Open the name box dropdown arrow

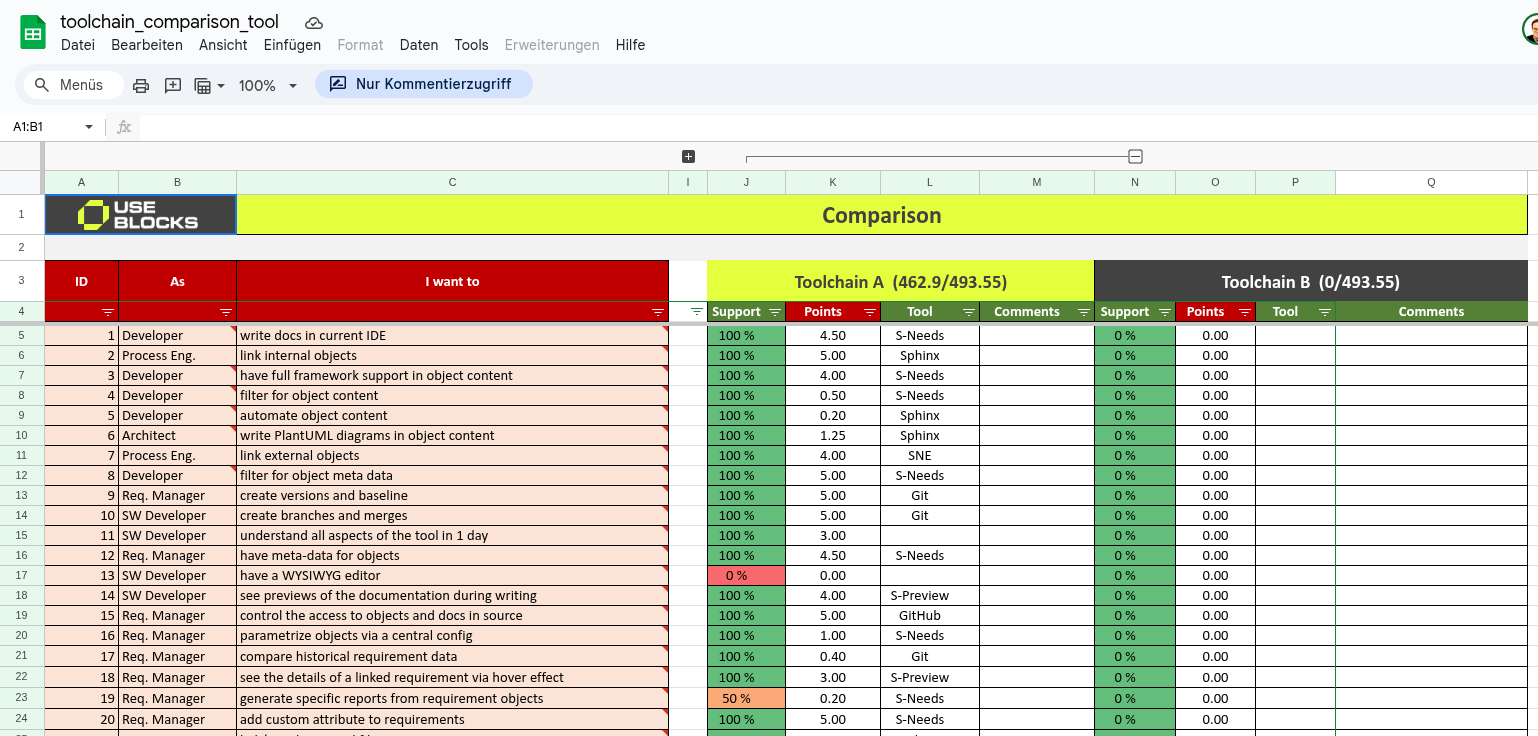[x=88, y=127]
